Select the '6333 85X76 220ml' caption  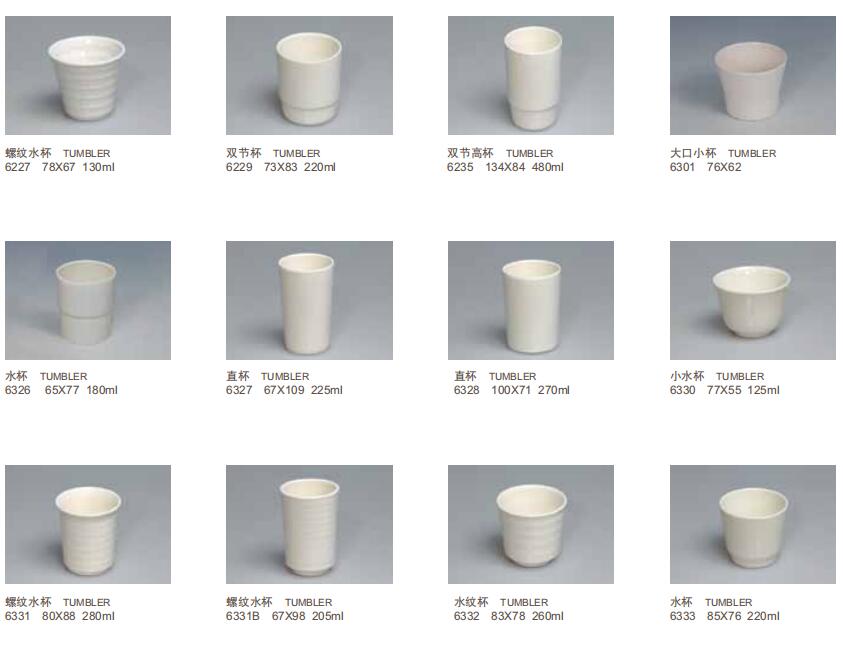click(x=724, y=616)
